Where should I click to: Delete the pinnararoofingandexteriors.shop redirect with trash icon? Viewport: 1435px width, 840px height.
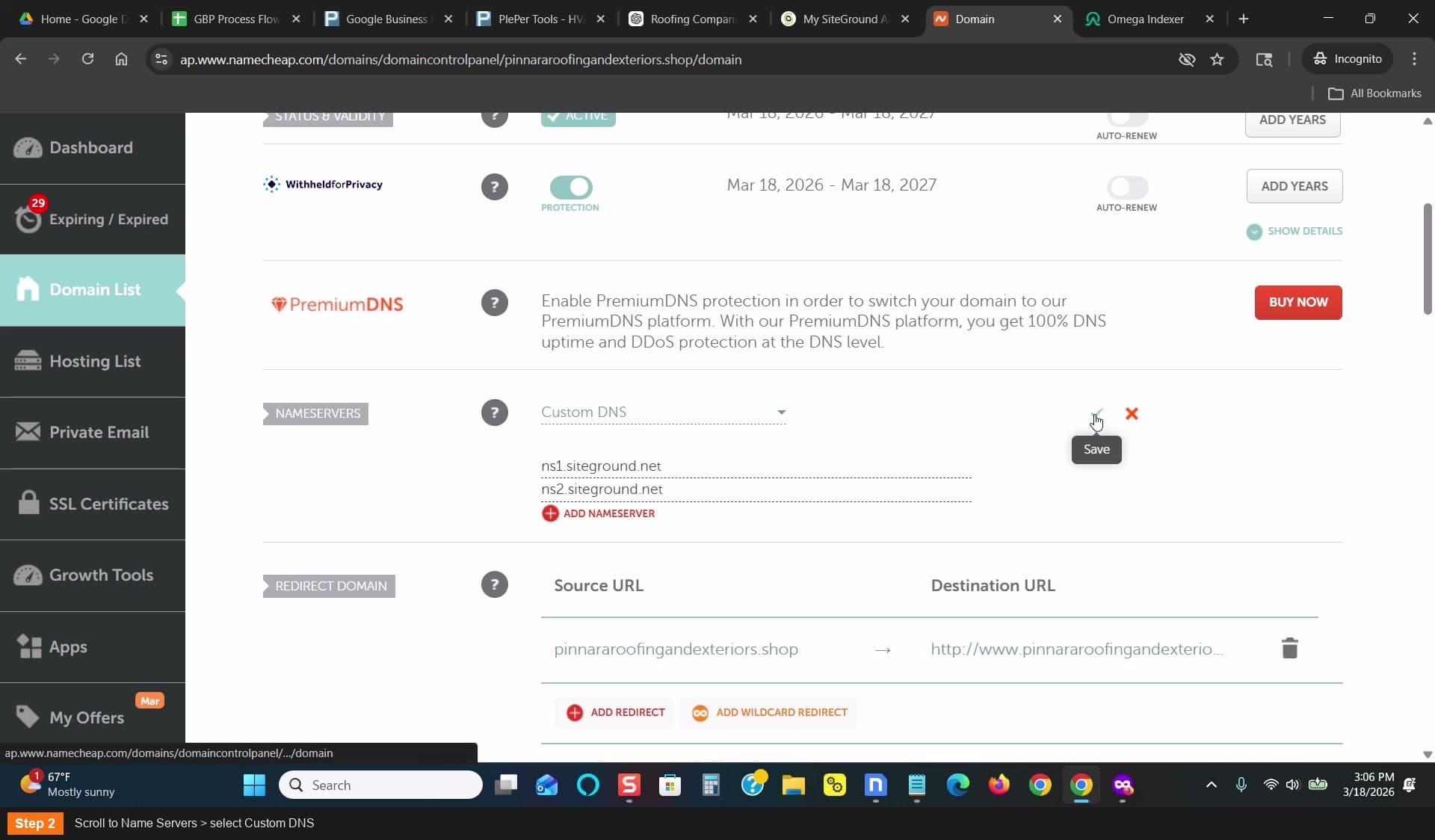click(x=1289, y=648)
